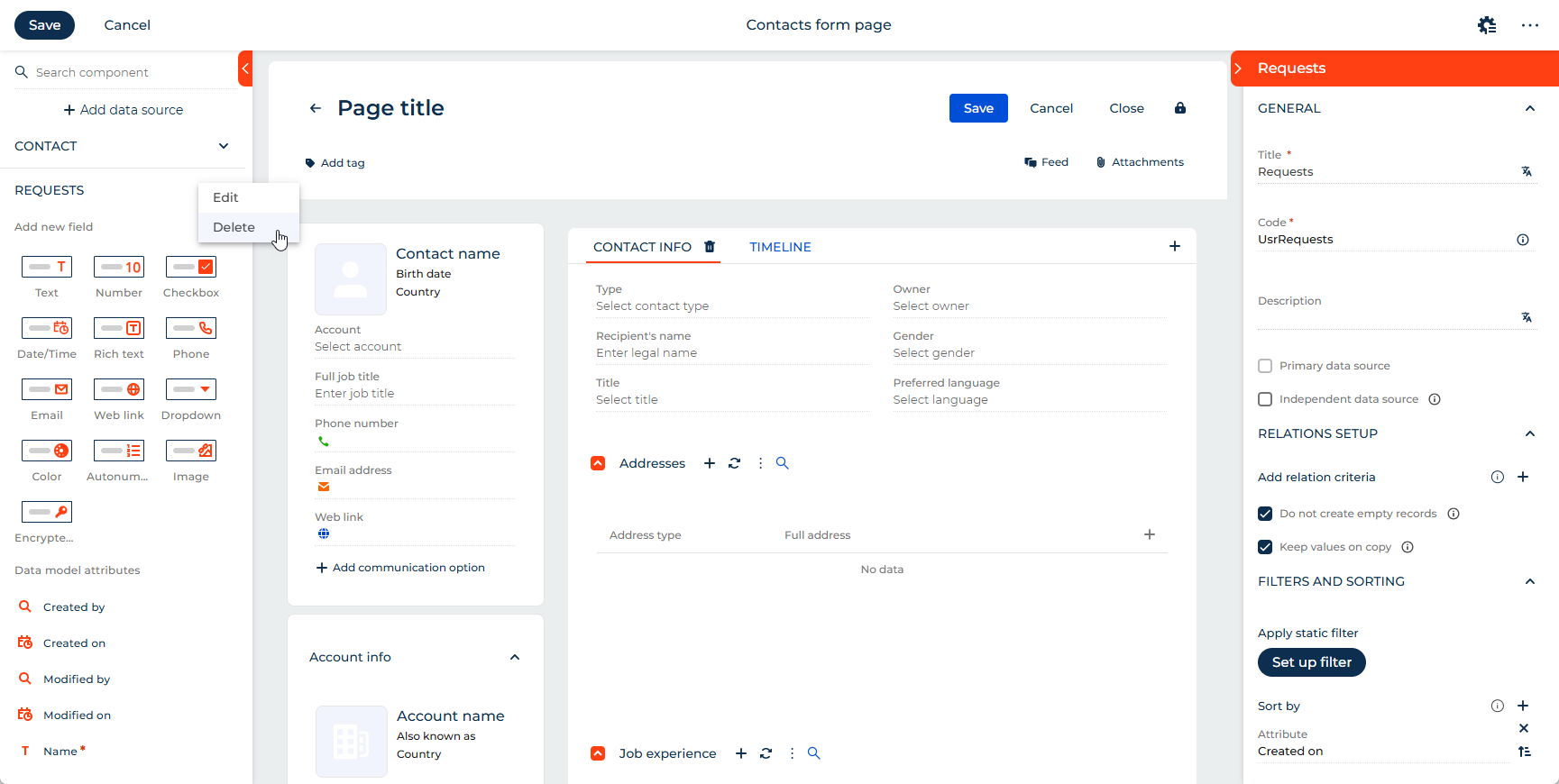Expand the CONTACT data source section
The image size is (1559, 784).
(x=224, y=146)
